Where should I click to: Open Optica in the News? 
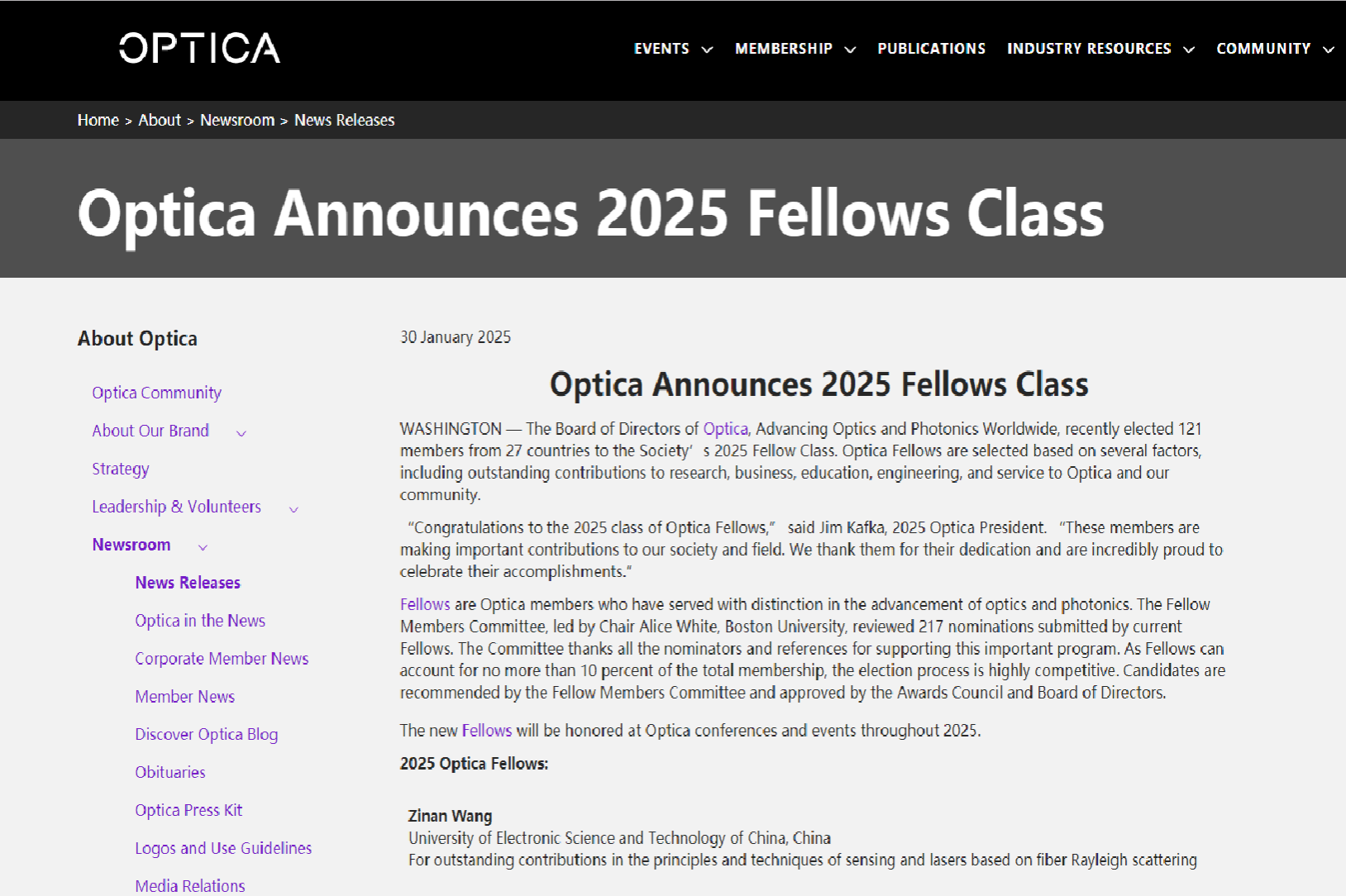click(200, 621)
